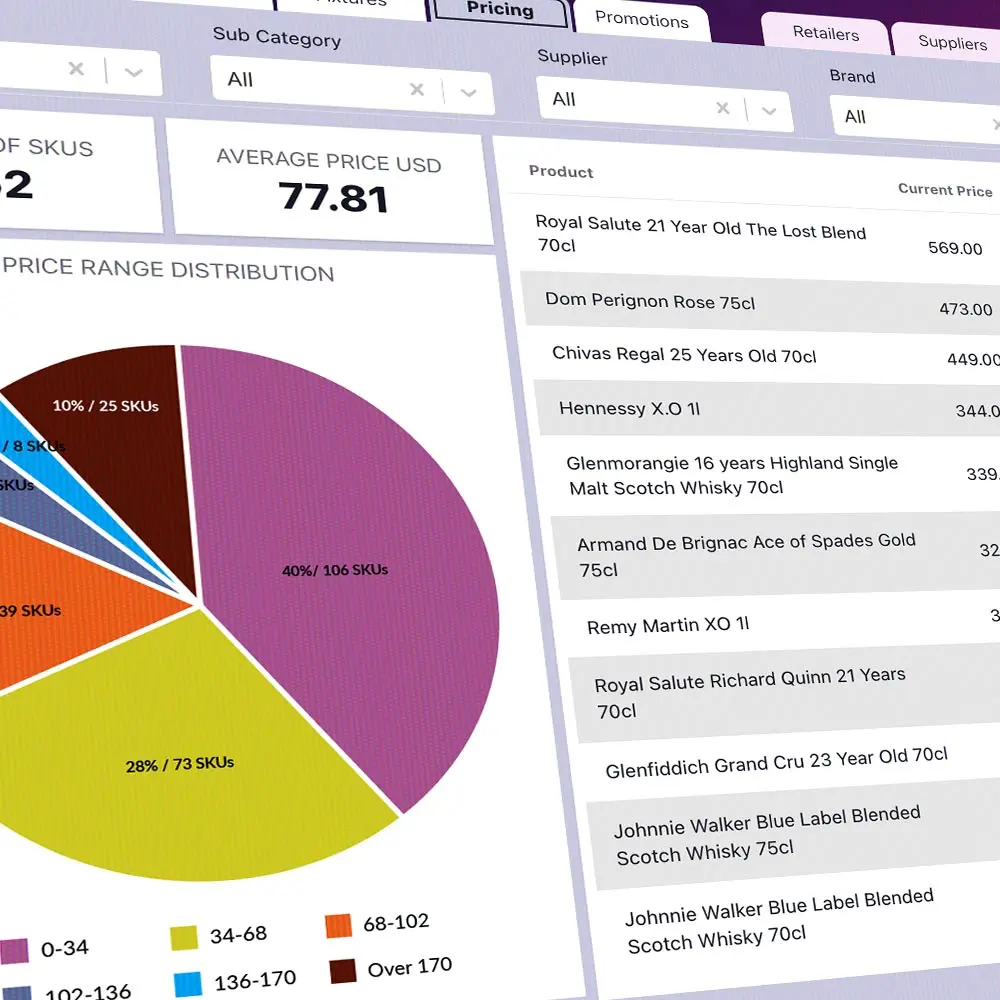1000x1000 pixels.
Task: Switch to the Pricing tab
Action: pos(499,10)
